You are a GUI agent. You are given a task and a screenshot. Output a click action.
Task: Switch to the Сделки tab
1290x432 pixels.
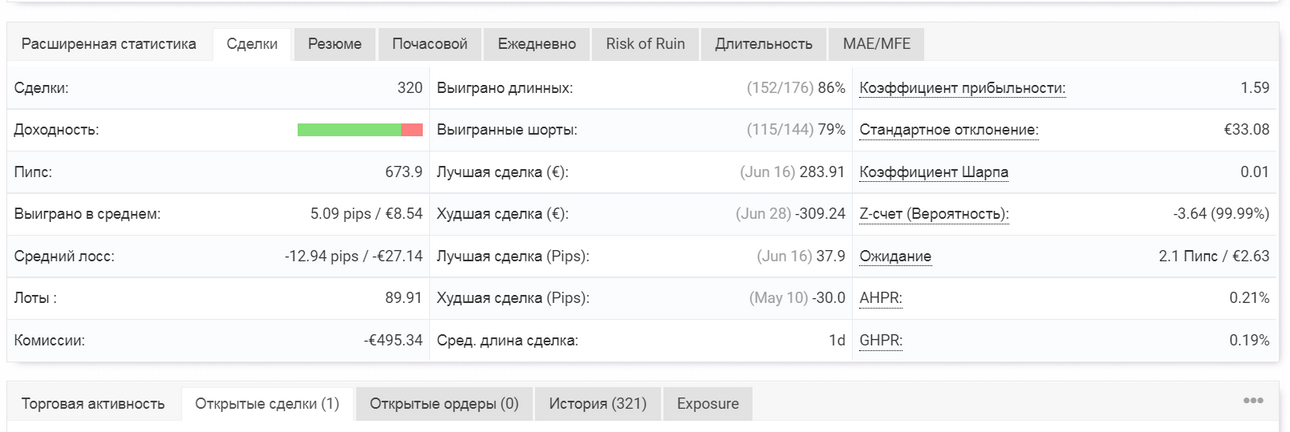coord(252,44)
